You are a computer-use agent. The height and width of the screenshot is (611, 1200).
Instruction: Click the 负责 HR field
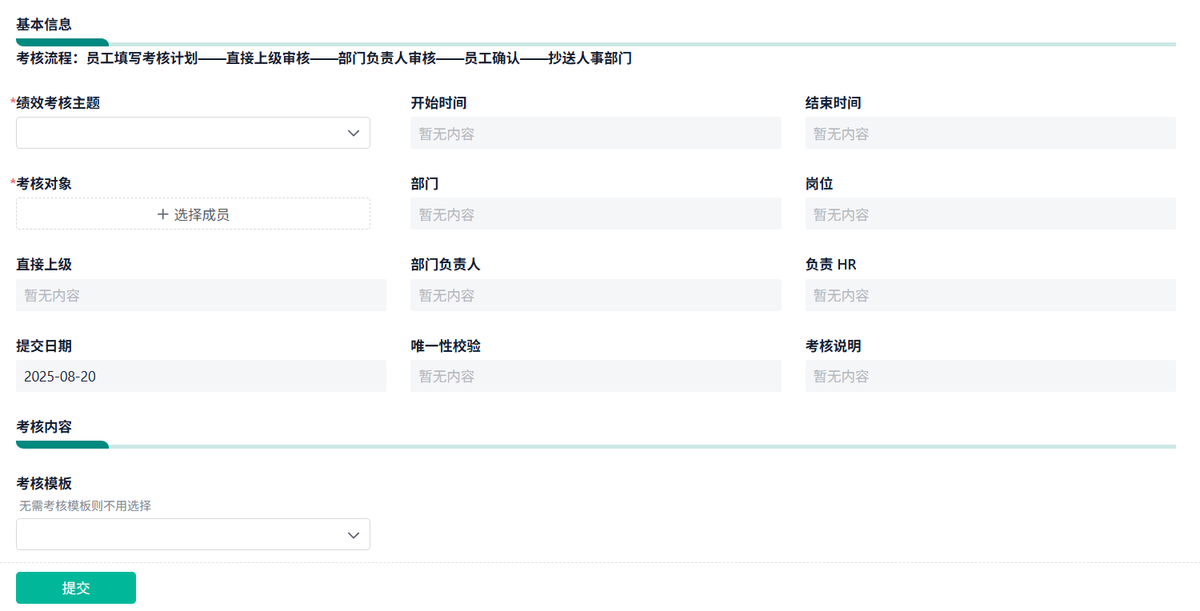(x=990, y=295)
